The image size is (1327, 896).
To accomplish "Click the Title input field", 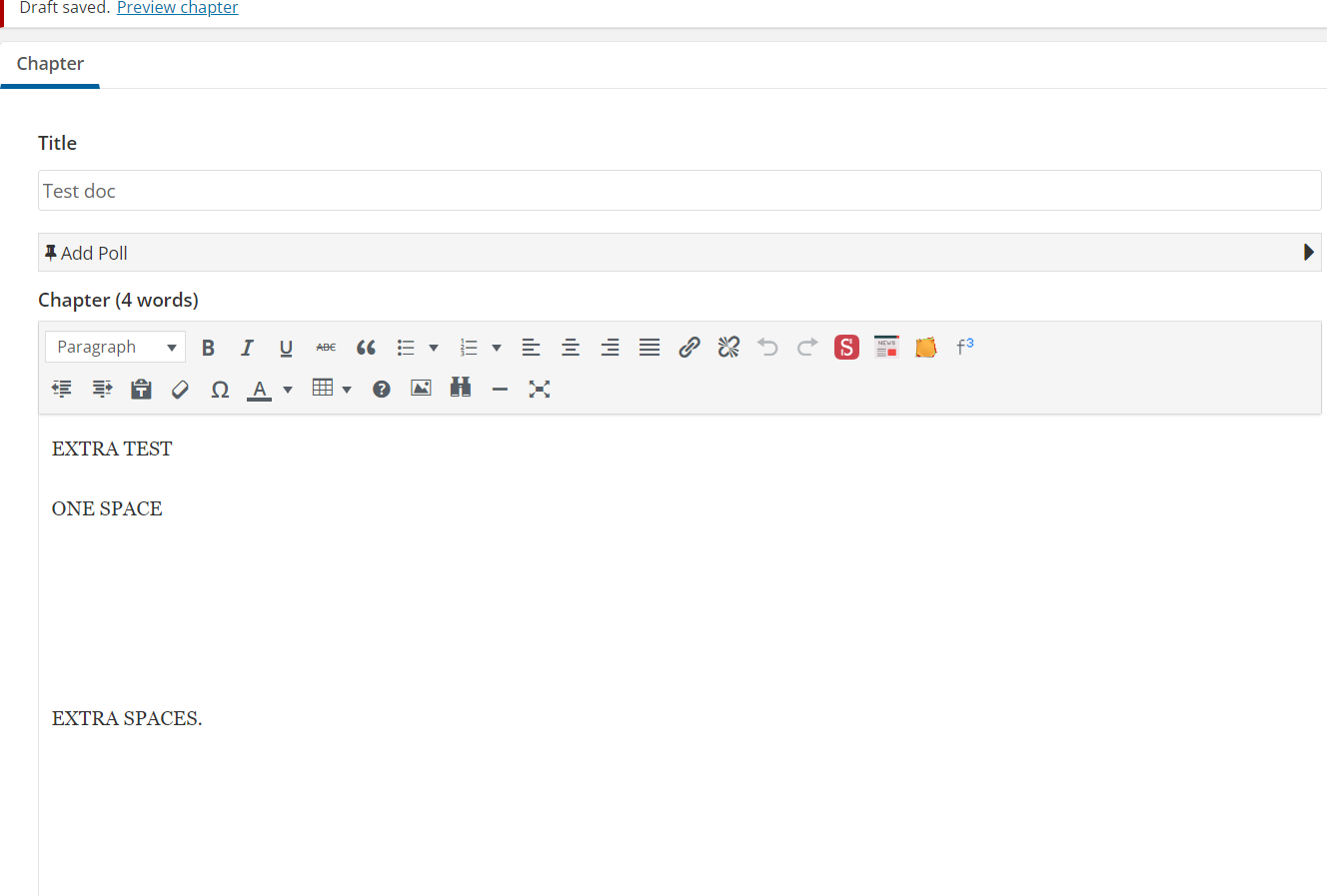I will 679,191.
